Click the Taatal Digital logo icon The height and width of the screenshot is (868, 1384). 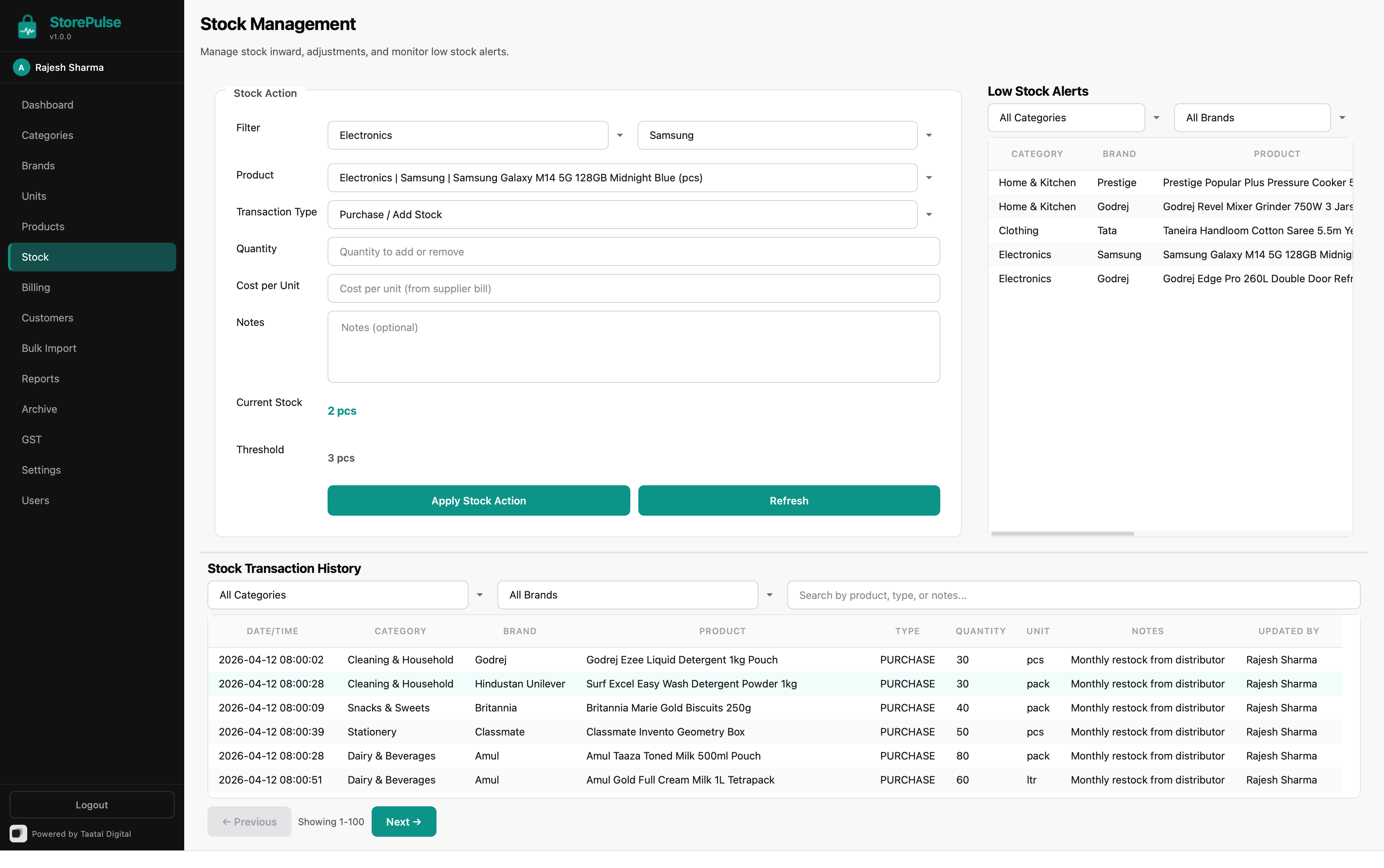coord(18,833)
